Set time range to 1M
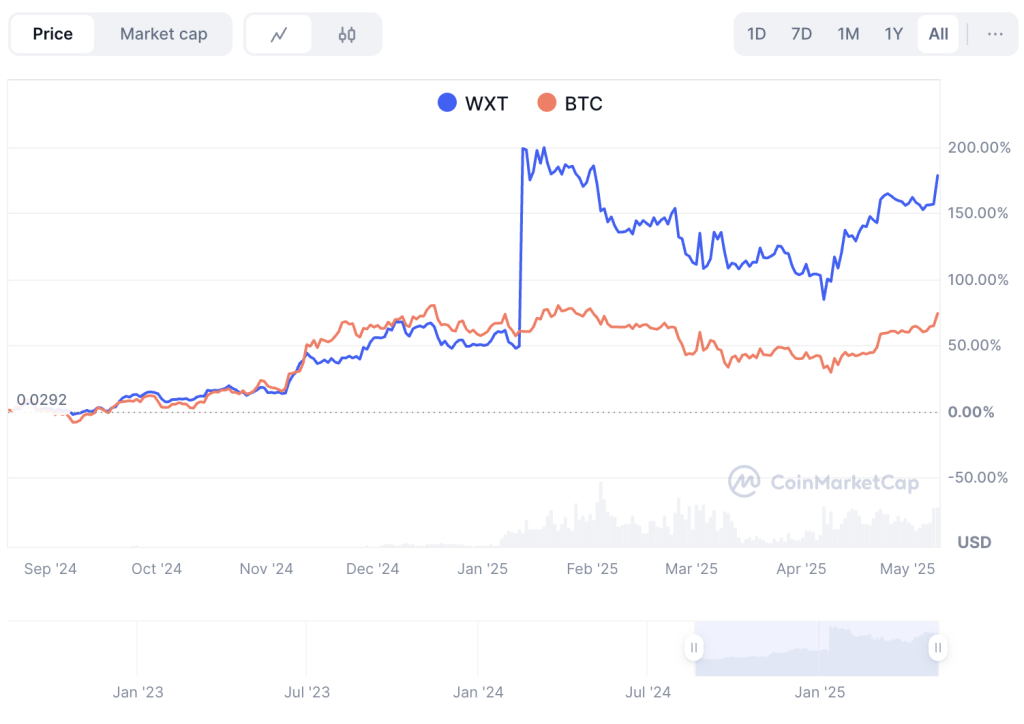 pyautogui.click(x=848, y=34)
